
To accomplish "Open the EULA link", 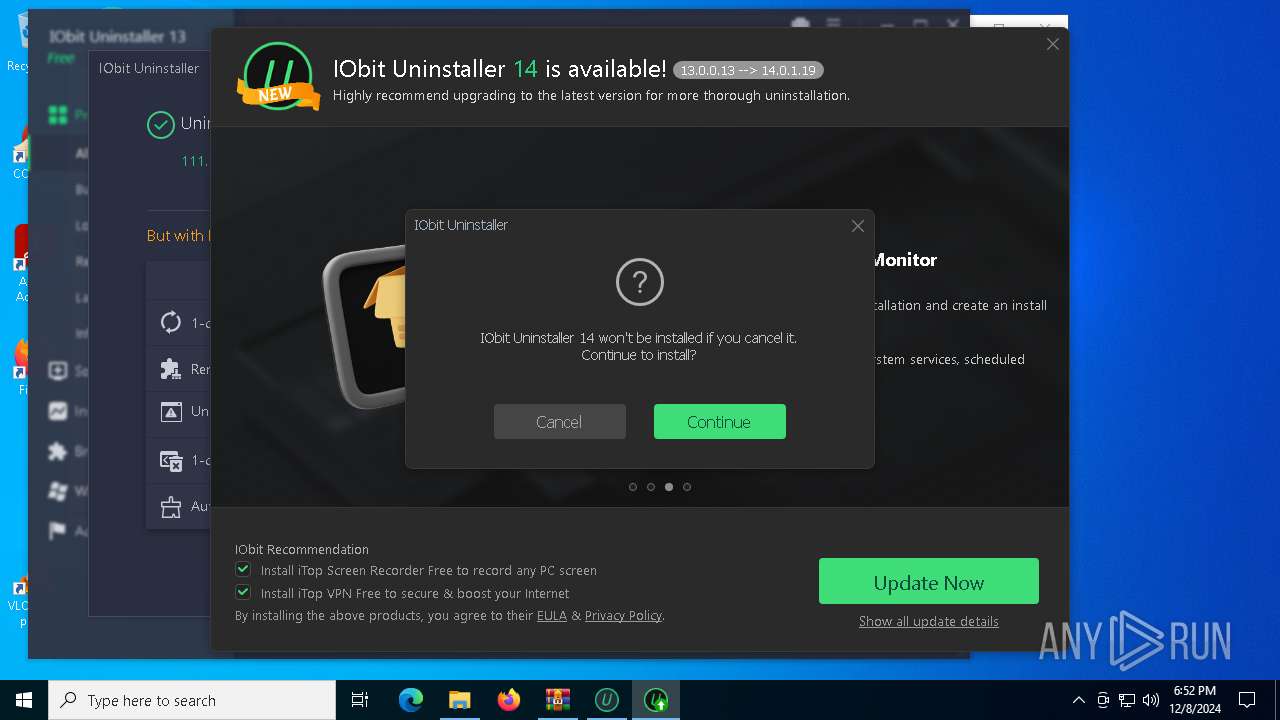I will [x=551, y=615].
